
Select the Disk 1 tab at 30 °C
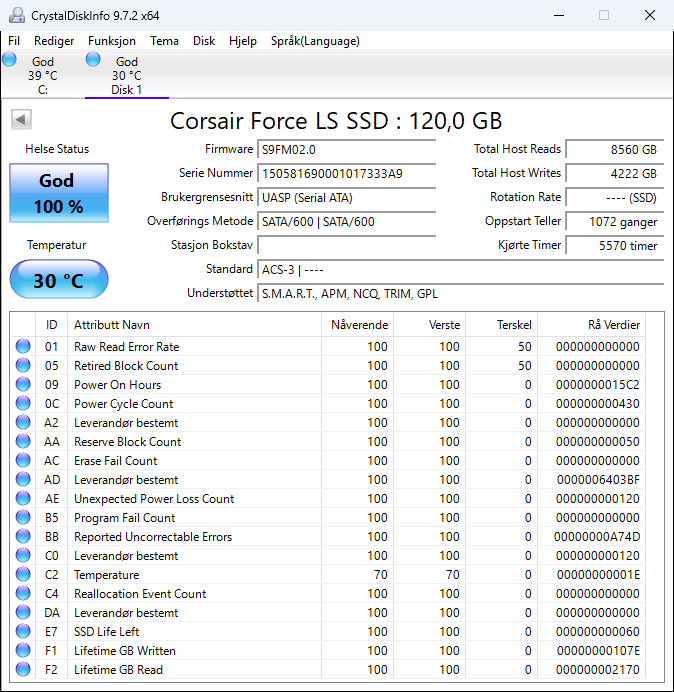pyautogui.click(x=127, y=75)
